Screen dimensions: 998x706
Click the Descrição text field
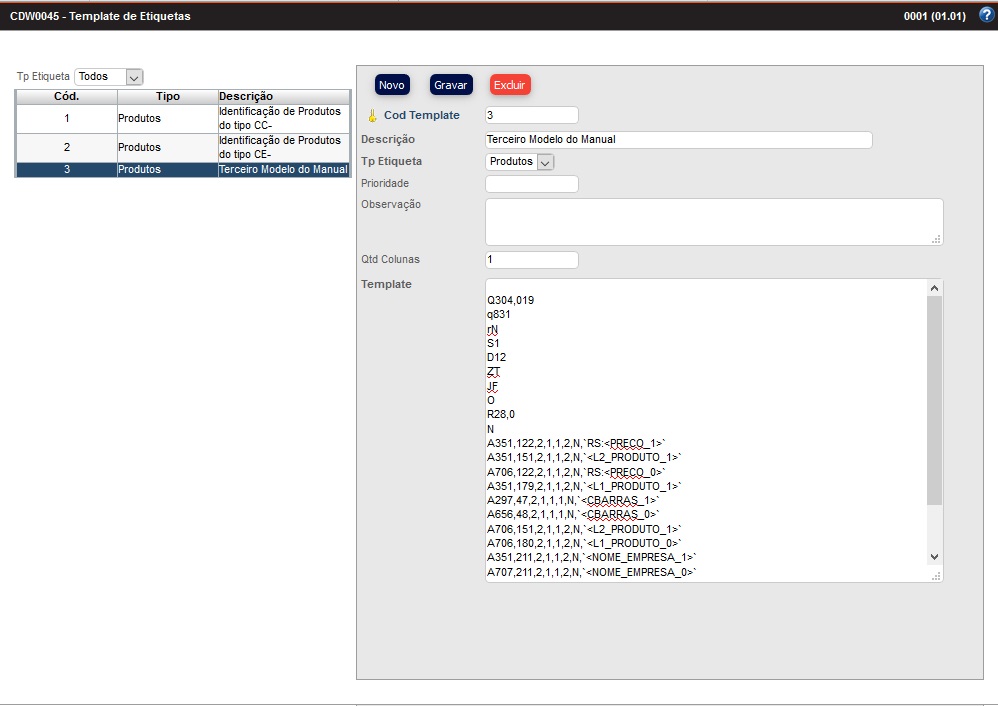coord(678,140)
